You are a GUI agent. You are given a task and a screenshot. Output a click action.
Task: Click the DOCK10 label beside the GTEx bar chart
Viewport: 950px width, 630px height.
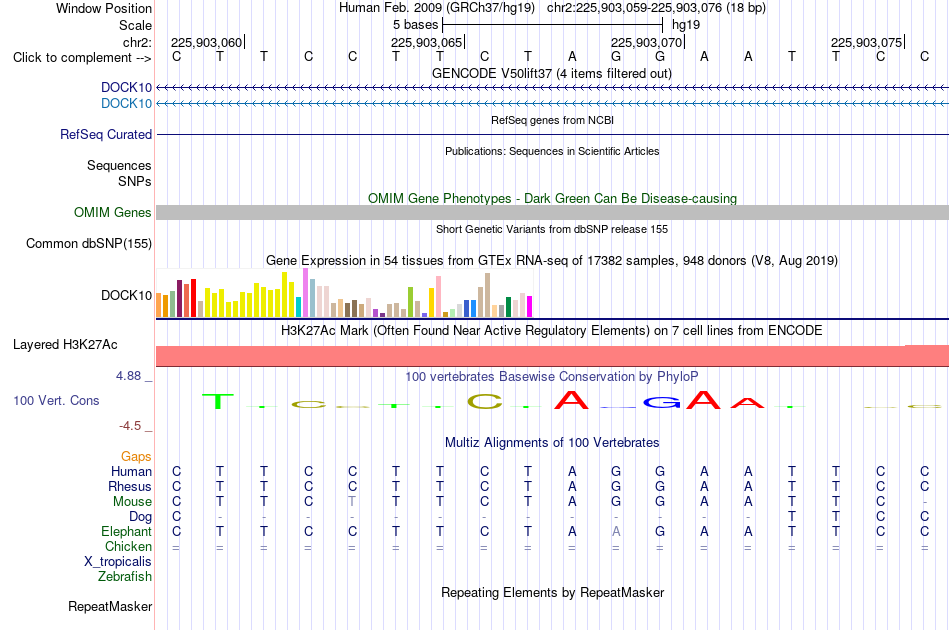tap(127, 295)
